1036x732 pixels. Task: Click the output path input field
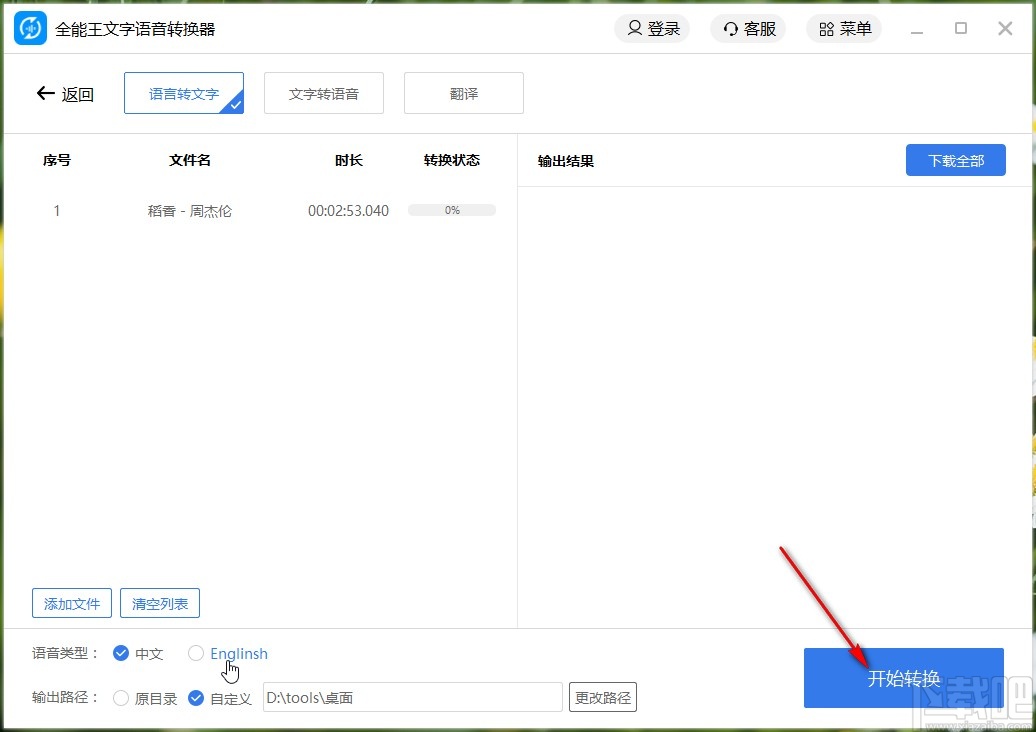(x=412, y=697)
